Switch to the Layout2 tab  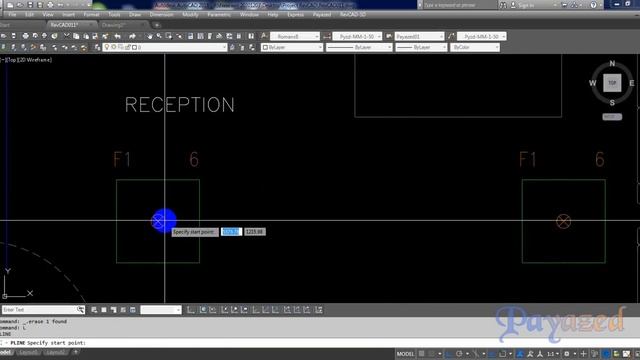coord(55,352)
